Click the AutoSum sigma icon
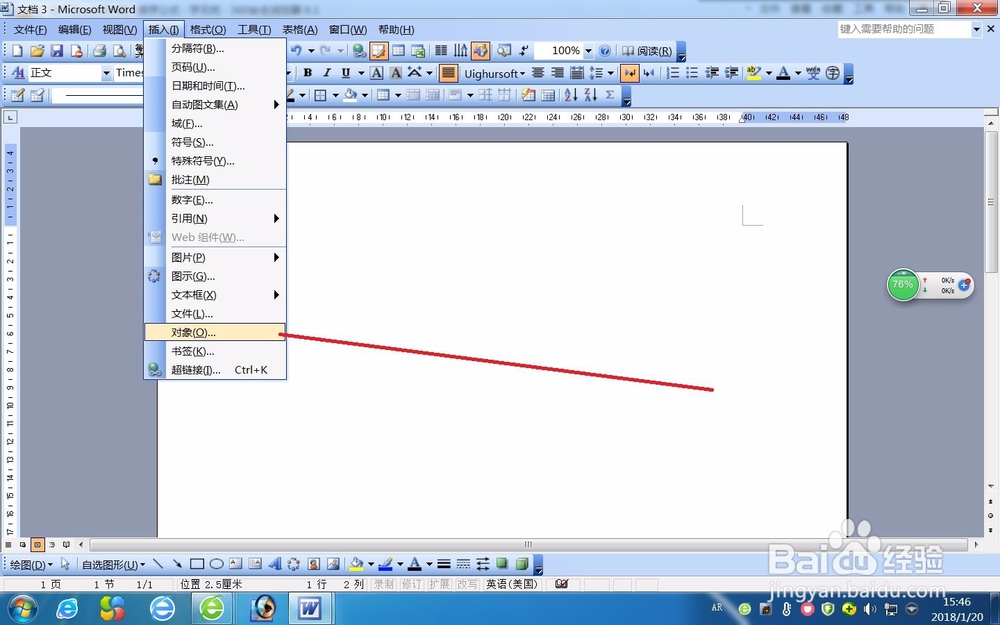Viewport: 1000px width, 625px height. (610, 95)
